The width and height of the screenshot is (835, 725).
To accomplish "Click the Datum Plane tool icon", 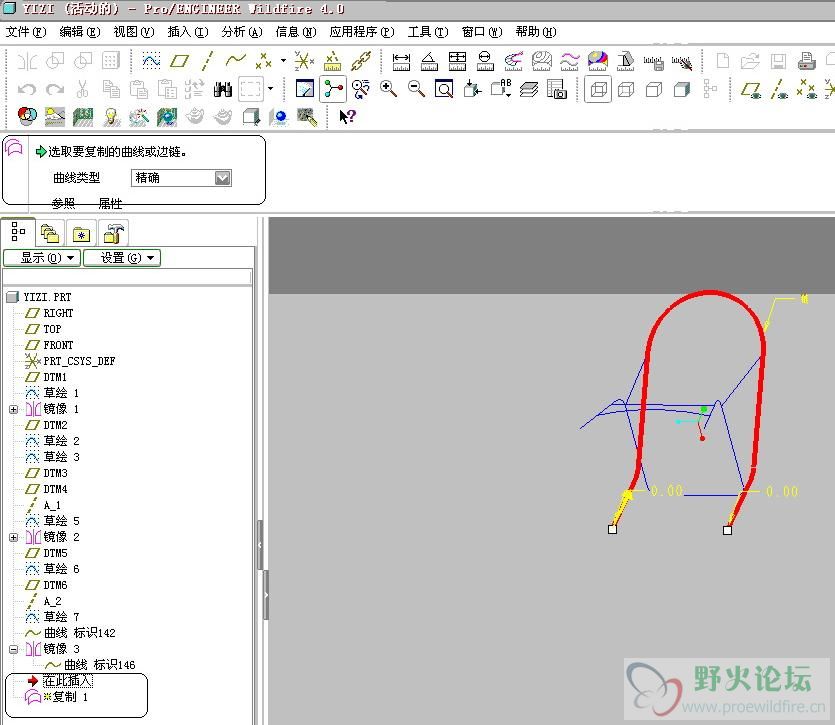I will click(x=179, y=61).
